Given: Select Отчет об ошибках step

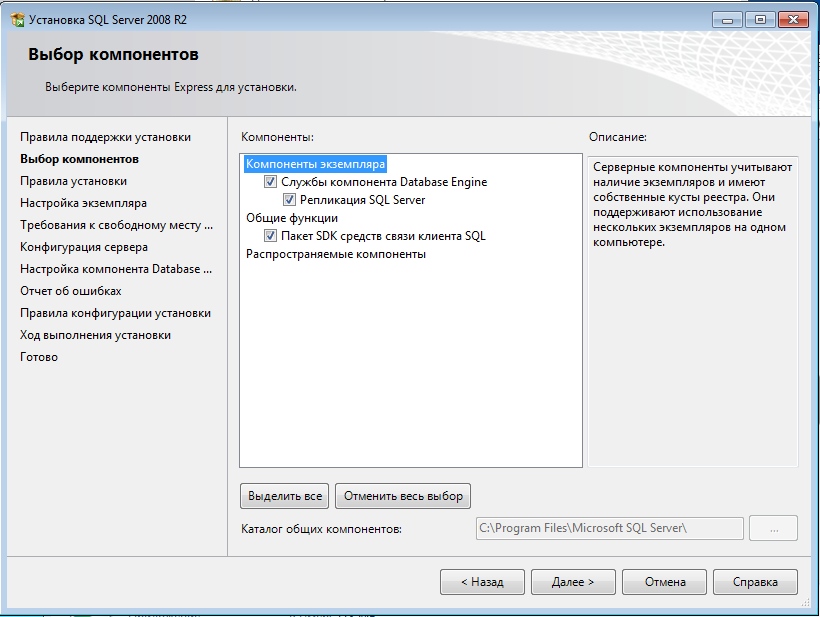Looking at the screenshot, I should click(x=71, y=291).
